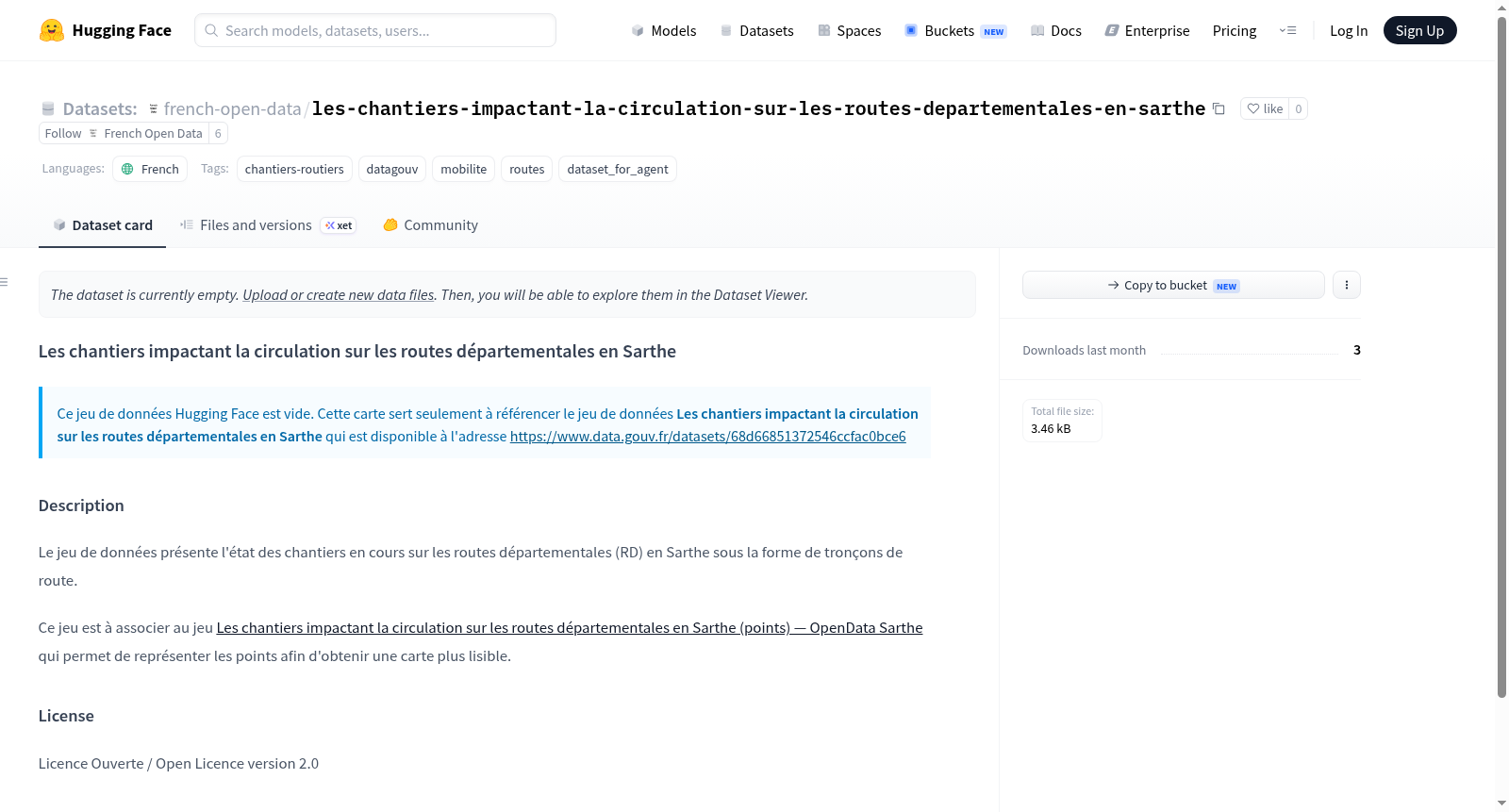Click the Total file size 3.46 kB box
Screen dimensions: 1509x812
coord(1063,421)
